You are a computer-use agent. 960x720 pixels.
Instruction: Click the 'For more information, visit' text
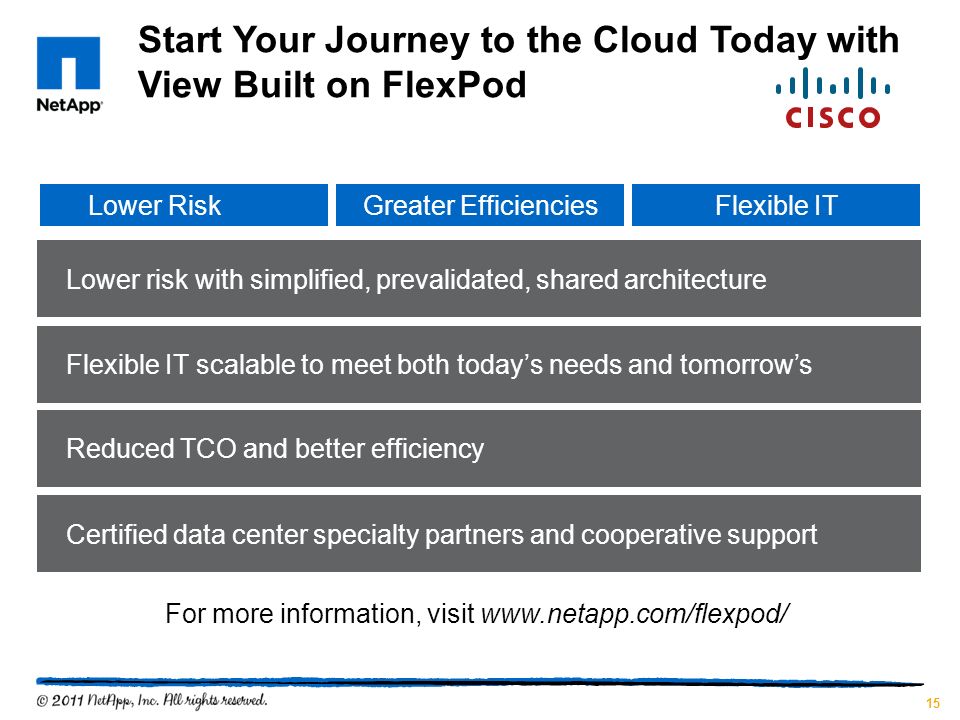[x=320, y=613]
